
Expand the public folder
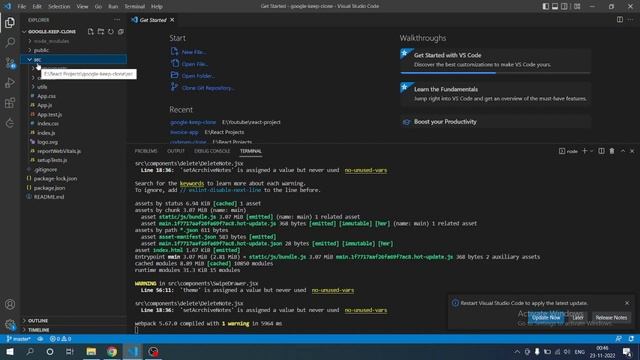click(74, 50)
